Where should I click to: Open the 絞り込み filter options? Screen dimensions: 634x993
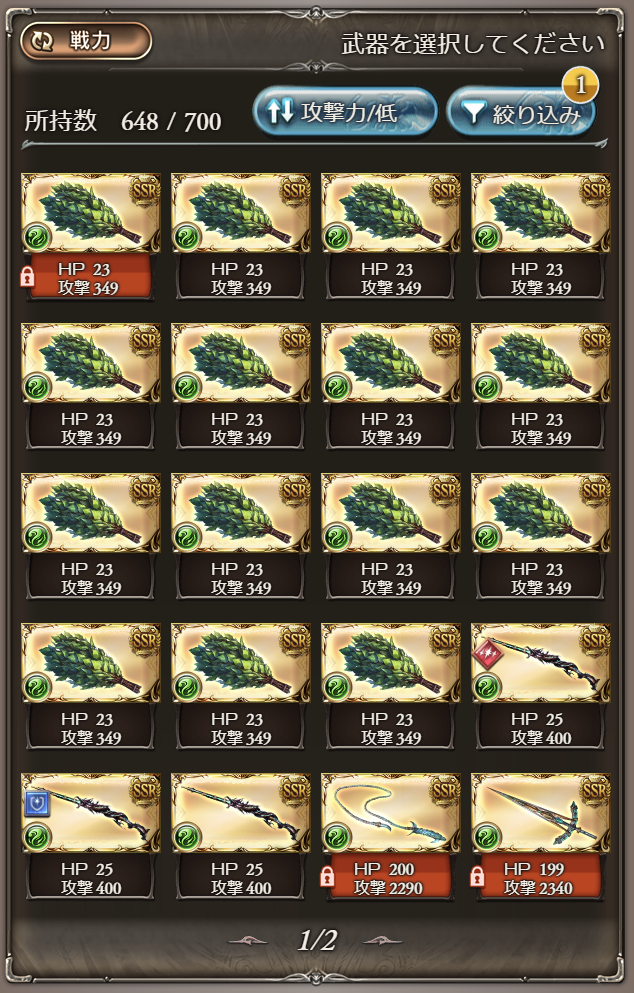521,114
